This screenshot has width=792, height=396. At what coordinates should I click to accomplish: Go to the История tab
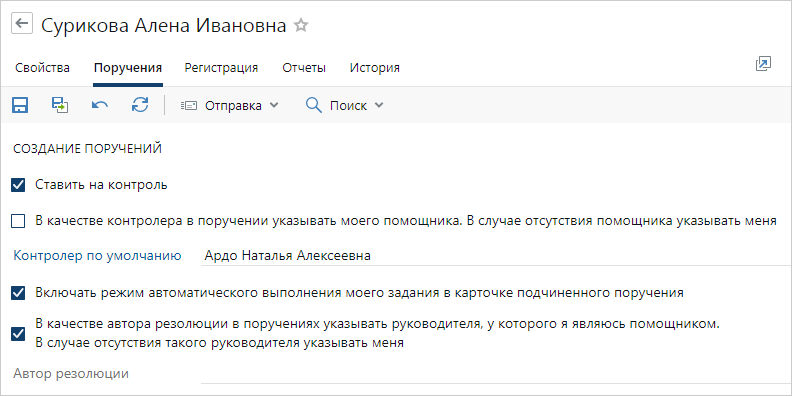[375, 68]
